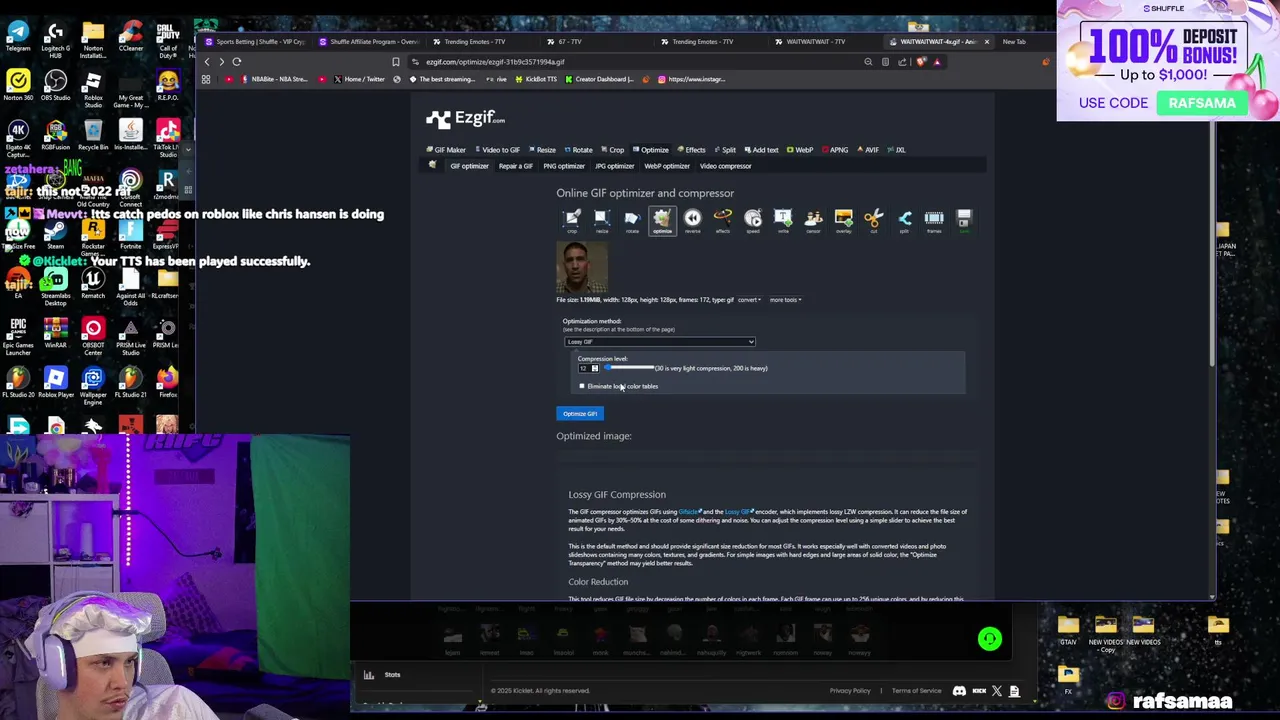Open the Discord icon in the footer

coord(960,691)
